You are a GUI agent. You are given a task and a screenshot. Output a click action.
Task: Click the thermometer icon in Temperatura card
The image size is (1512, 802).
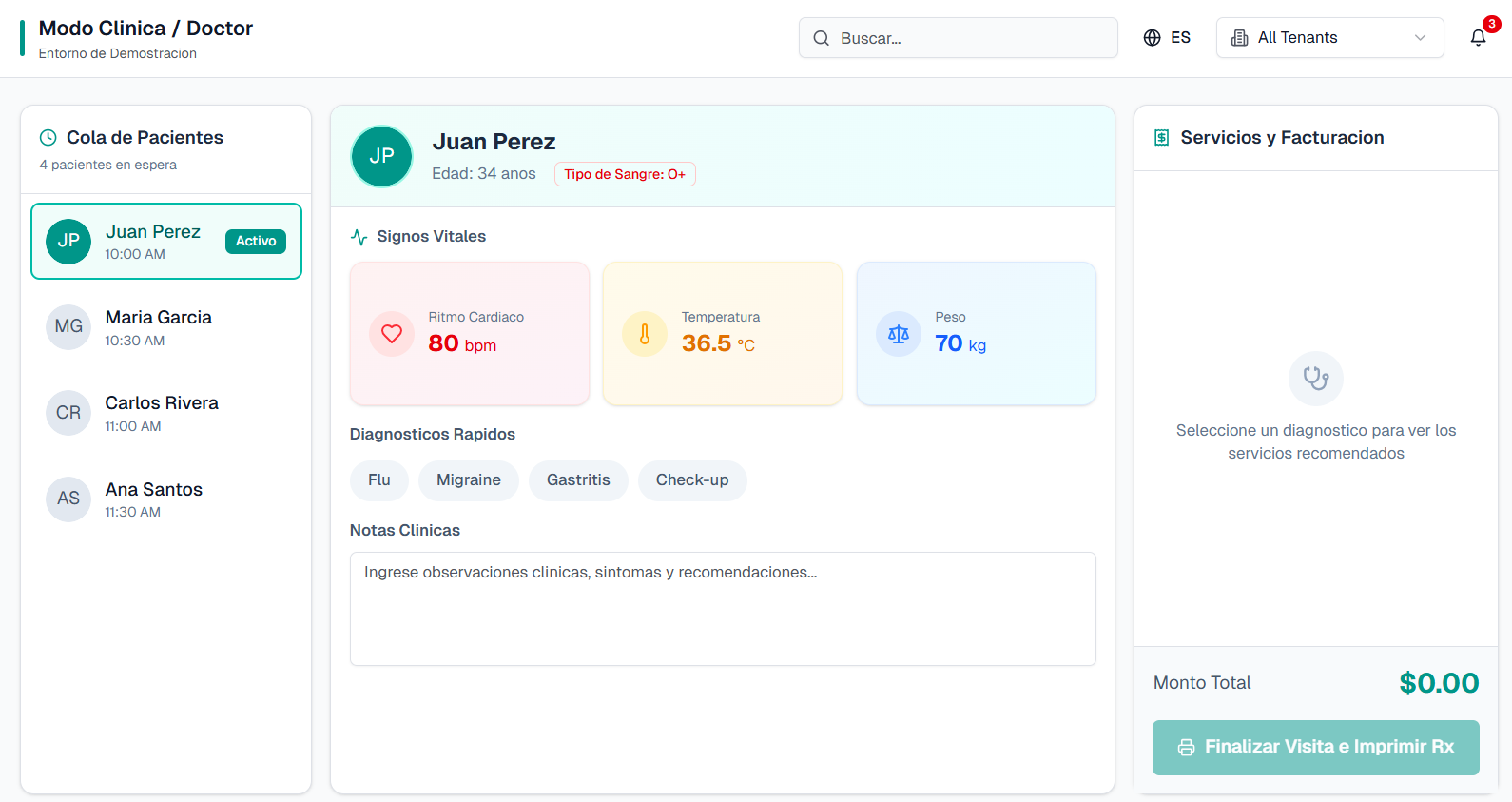click(x=645, y=334)
